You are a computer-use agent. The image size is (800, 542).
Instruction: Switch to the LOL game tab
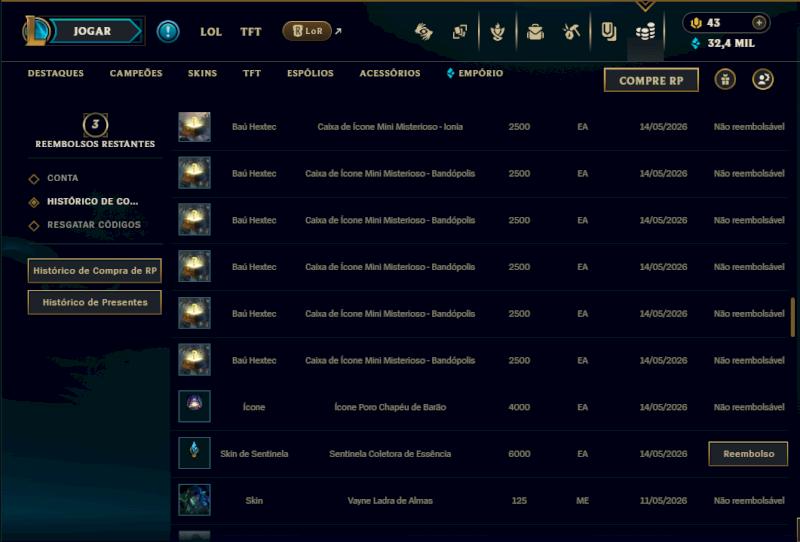pyautogui.click(x=211, y=32)
